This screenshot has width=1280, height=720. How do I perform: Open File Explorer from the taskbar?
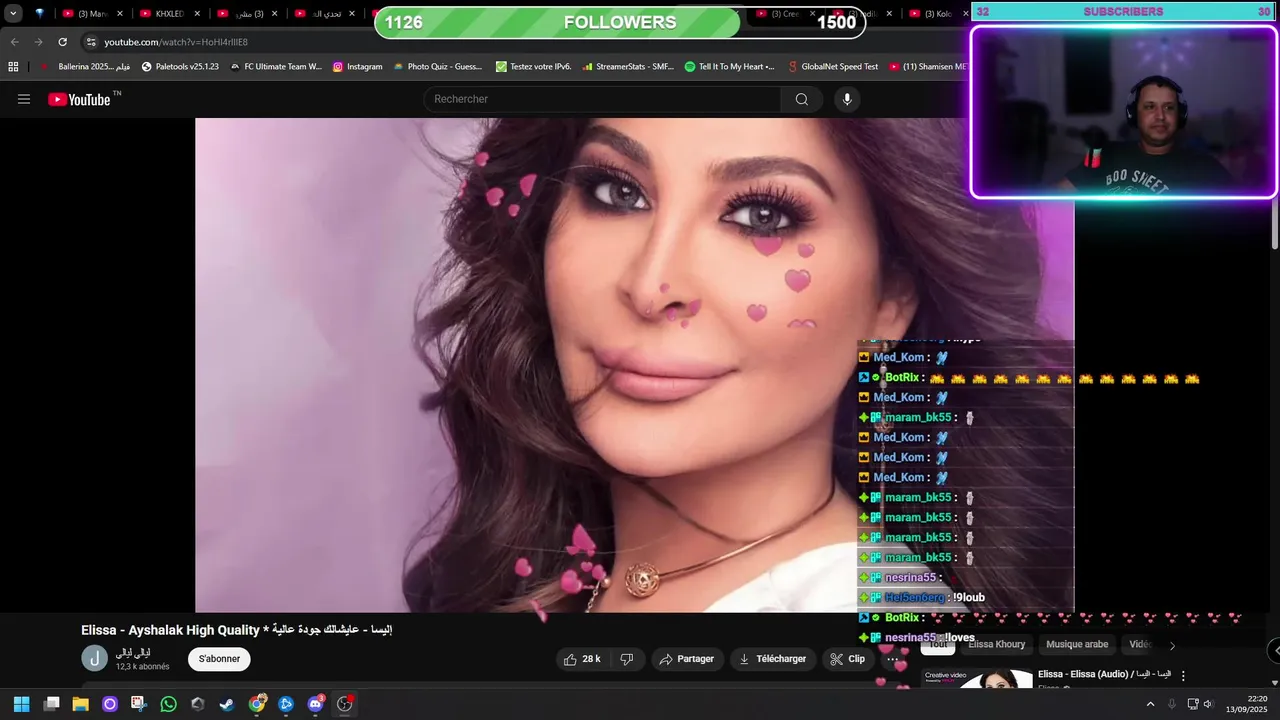click(x=80, y=704)
